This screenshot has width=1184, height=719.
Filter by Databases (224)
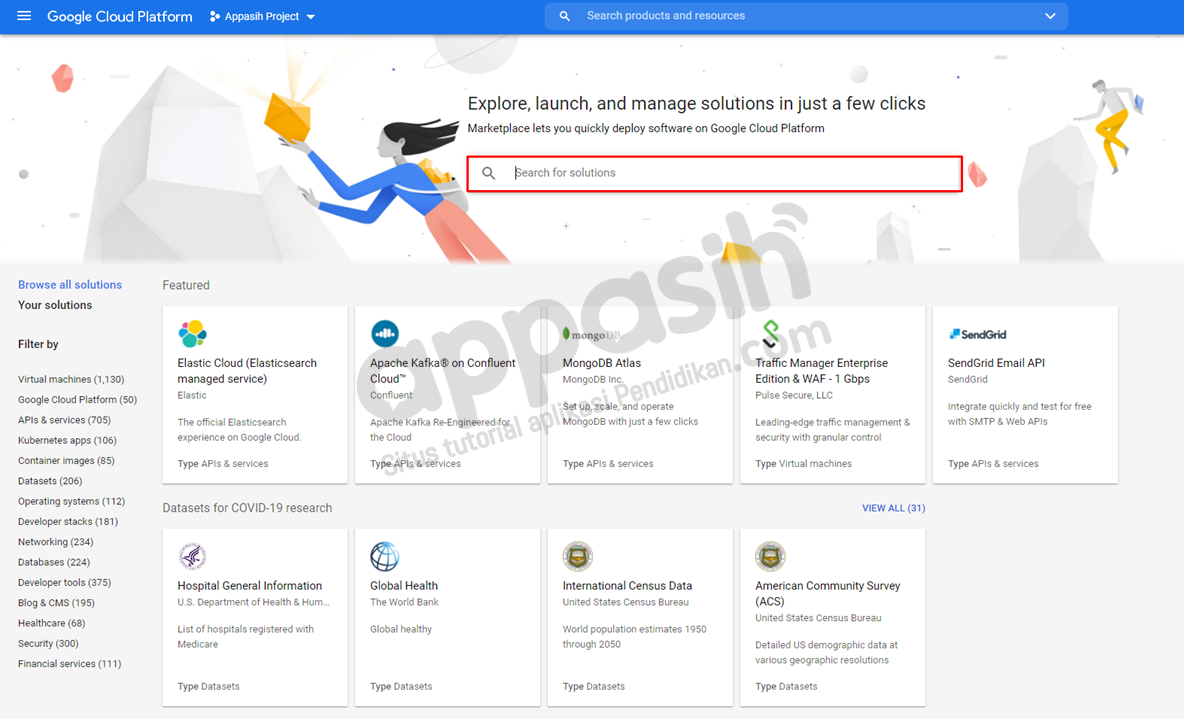54,563
